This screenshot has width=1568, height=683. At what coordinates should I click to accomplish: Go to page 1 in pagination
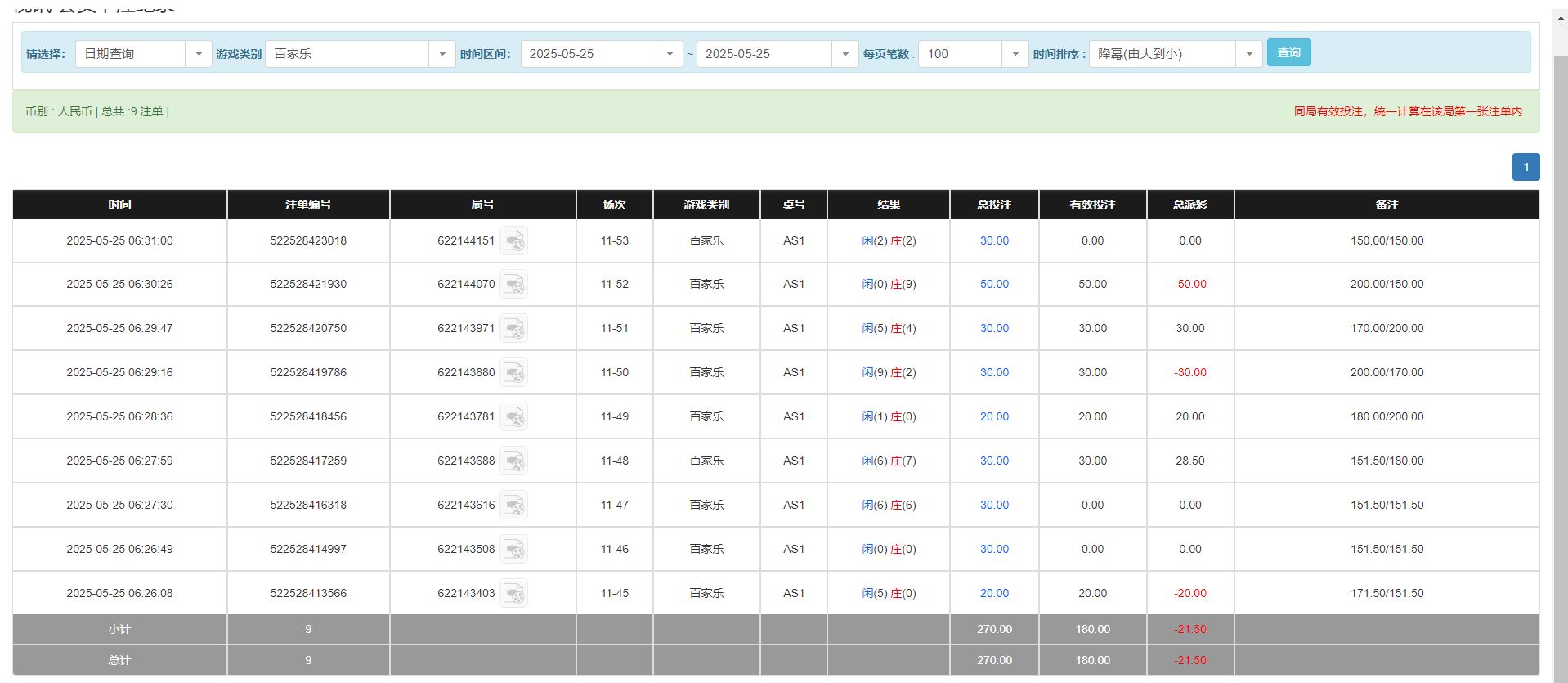pos(1525,167)
